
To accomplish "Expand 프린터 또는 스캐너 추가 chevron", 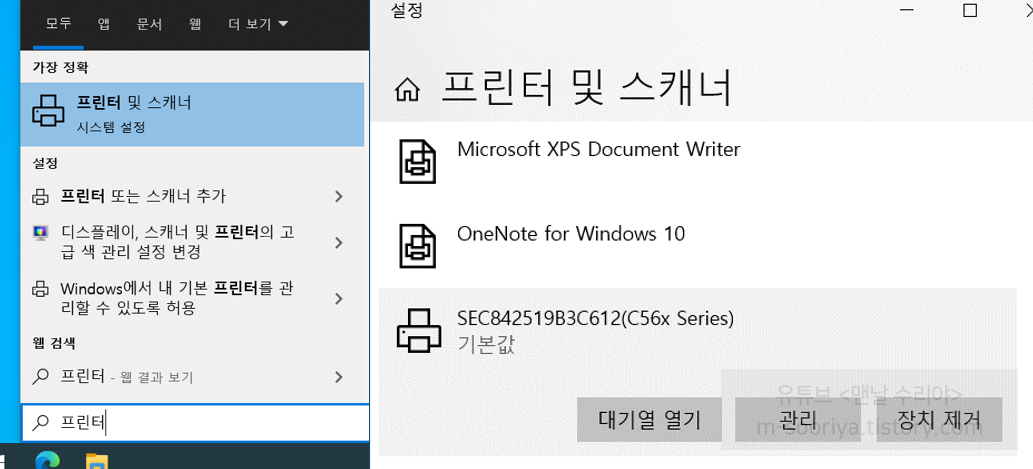I will click(339, 196).
